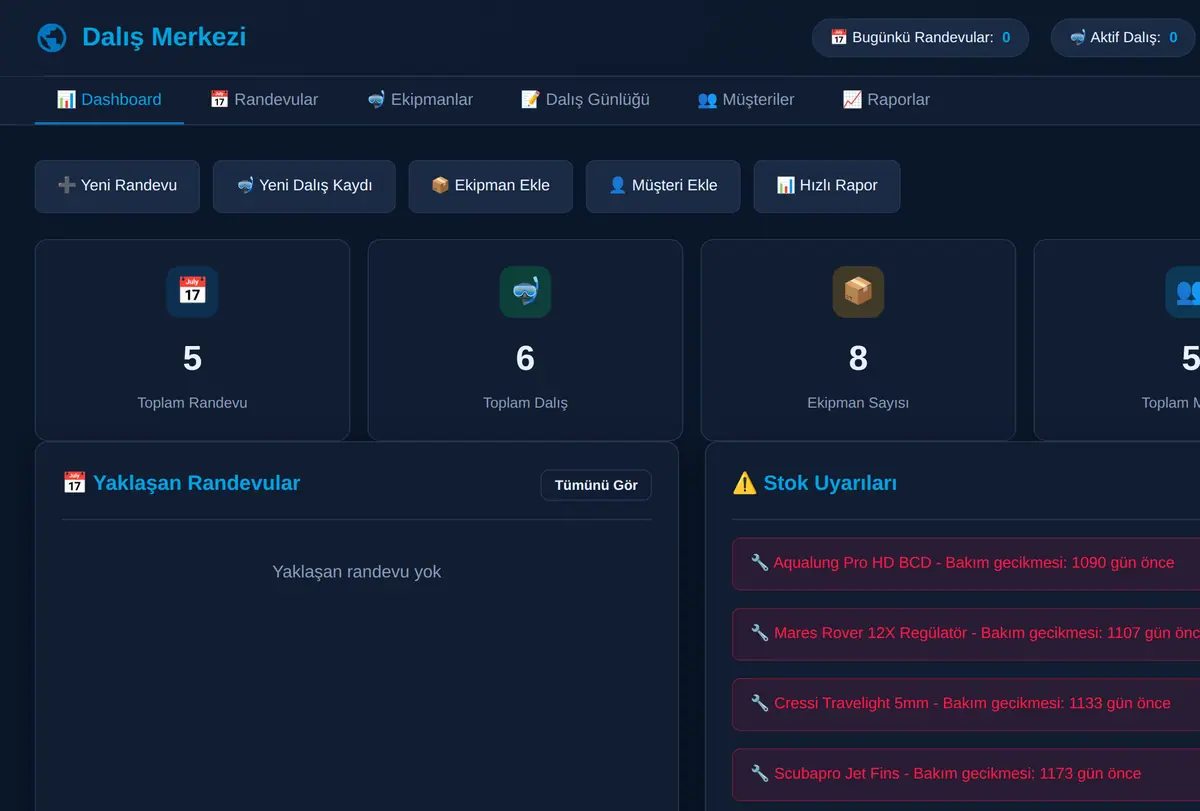Click the diving mask icon in Toplam Dalış card
Image resolution: width=1200 pixels, height=811 pixels.
click(525, 291)
